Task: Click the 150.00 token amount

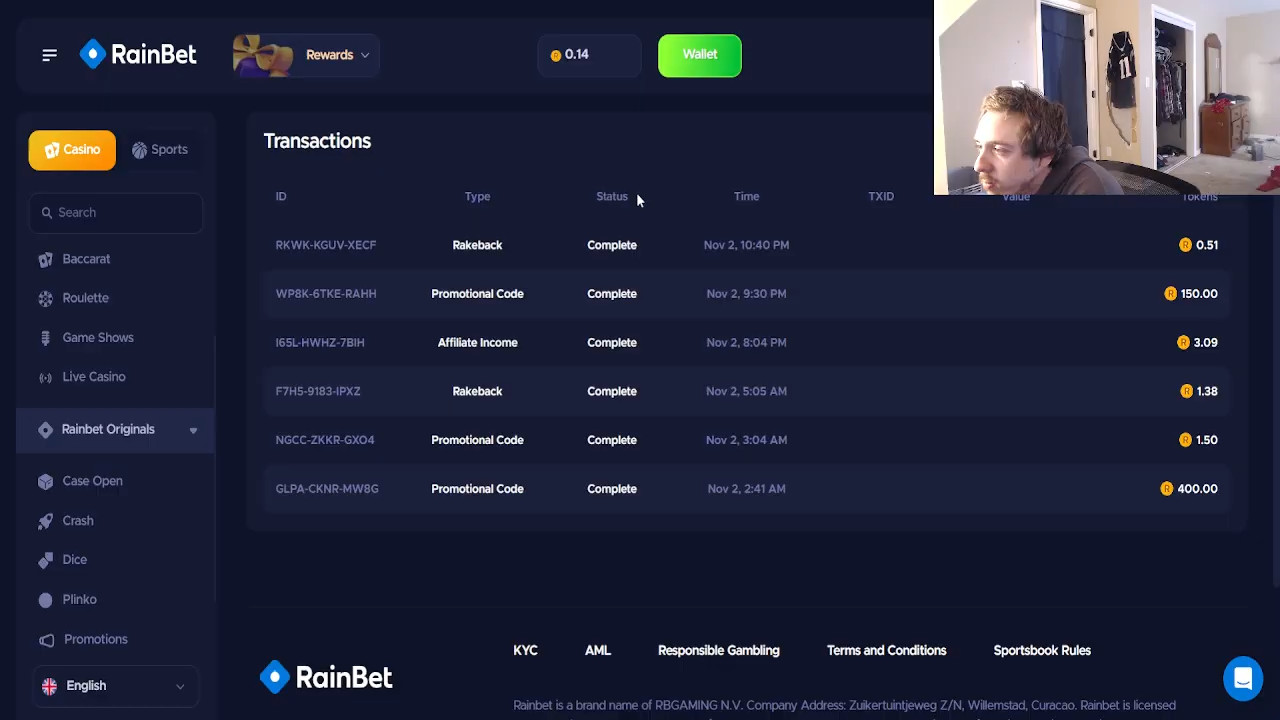Action: (x=1199, y=294)
